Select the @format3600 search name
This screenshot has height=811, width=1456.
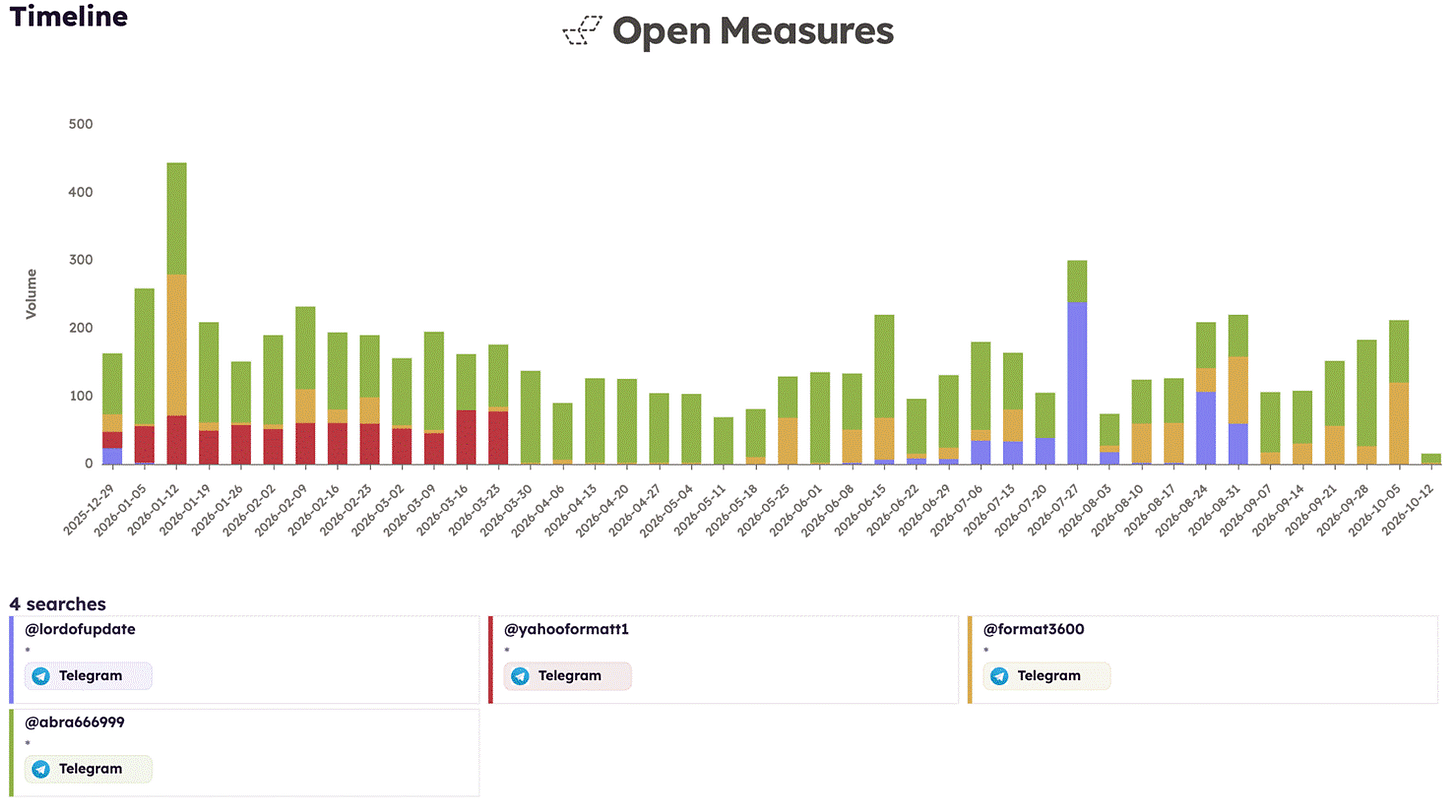click(x=1034, y=630)
